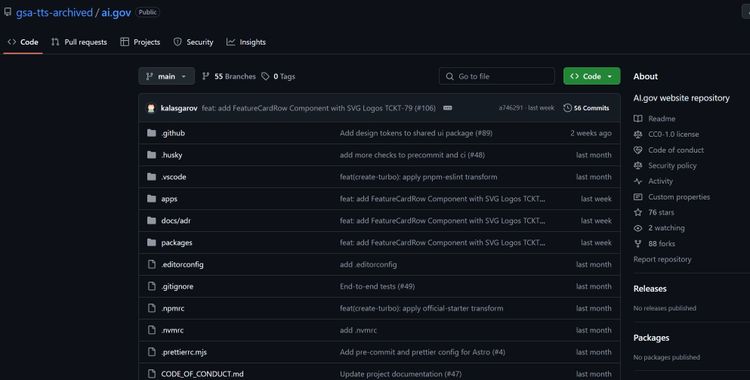View the 55 Branches list
750x380 pixels.
click(229, 76)
